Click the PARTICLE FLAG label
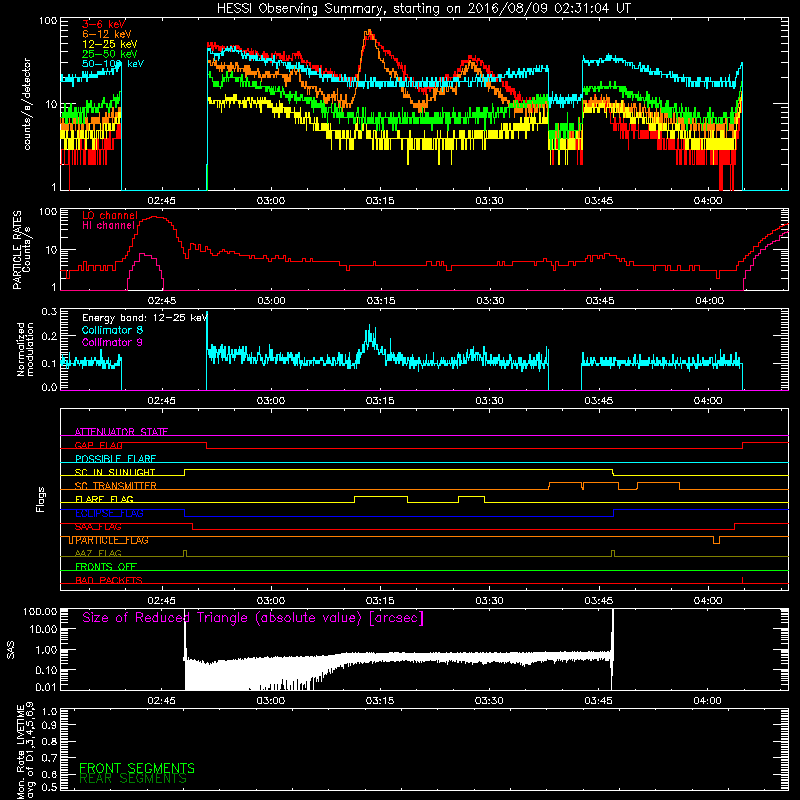This screenshot has width=800, height=800. click(x=111, y=540)
